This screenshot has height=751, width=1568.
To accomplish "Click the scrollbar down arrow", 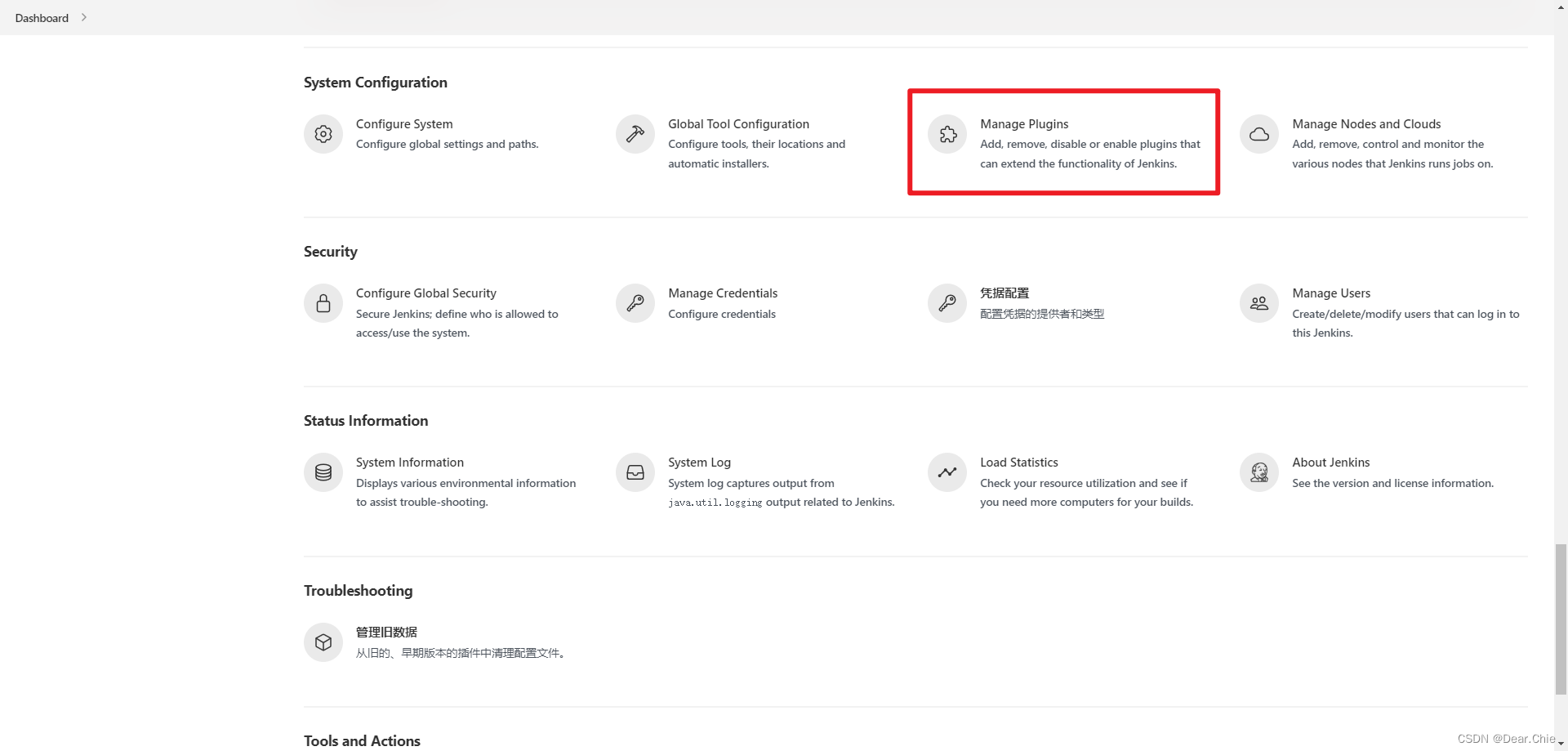I will click(x=1561, y=744).
